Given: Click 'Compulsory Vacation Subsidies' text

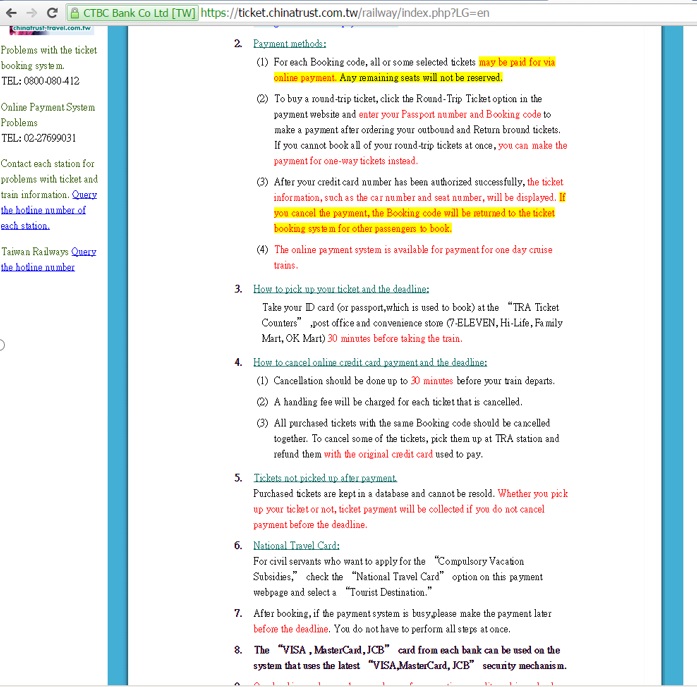Looking at the screenshot, I should click(x=389, y=569).
